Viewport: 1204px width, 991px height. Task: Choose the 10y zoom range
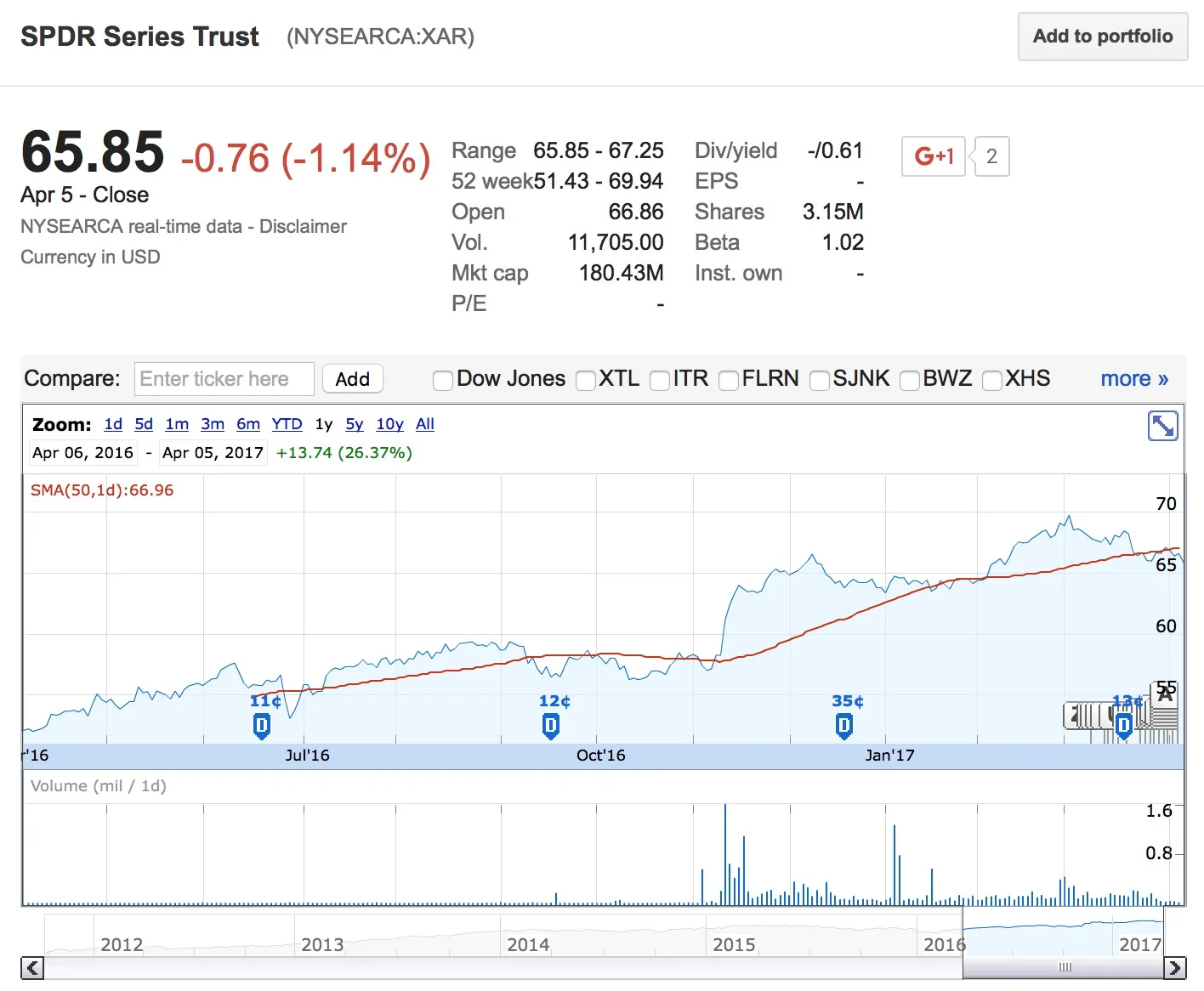tap(389, 424)
